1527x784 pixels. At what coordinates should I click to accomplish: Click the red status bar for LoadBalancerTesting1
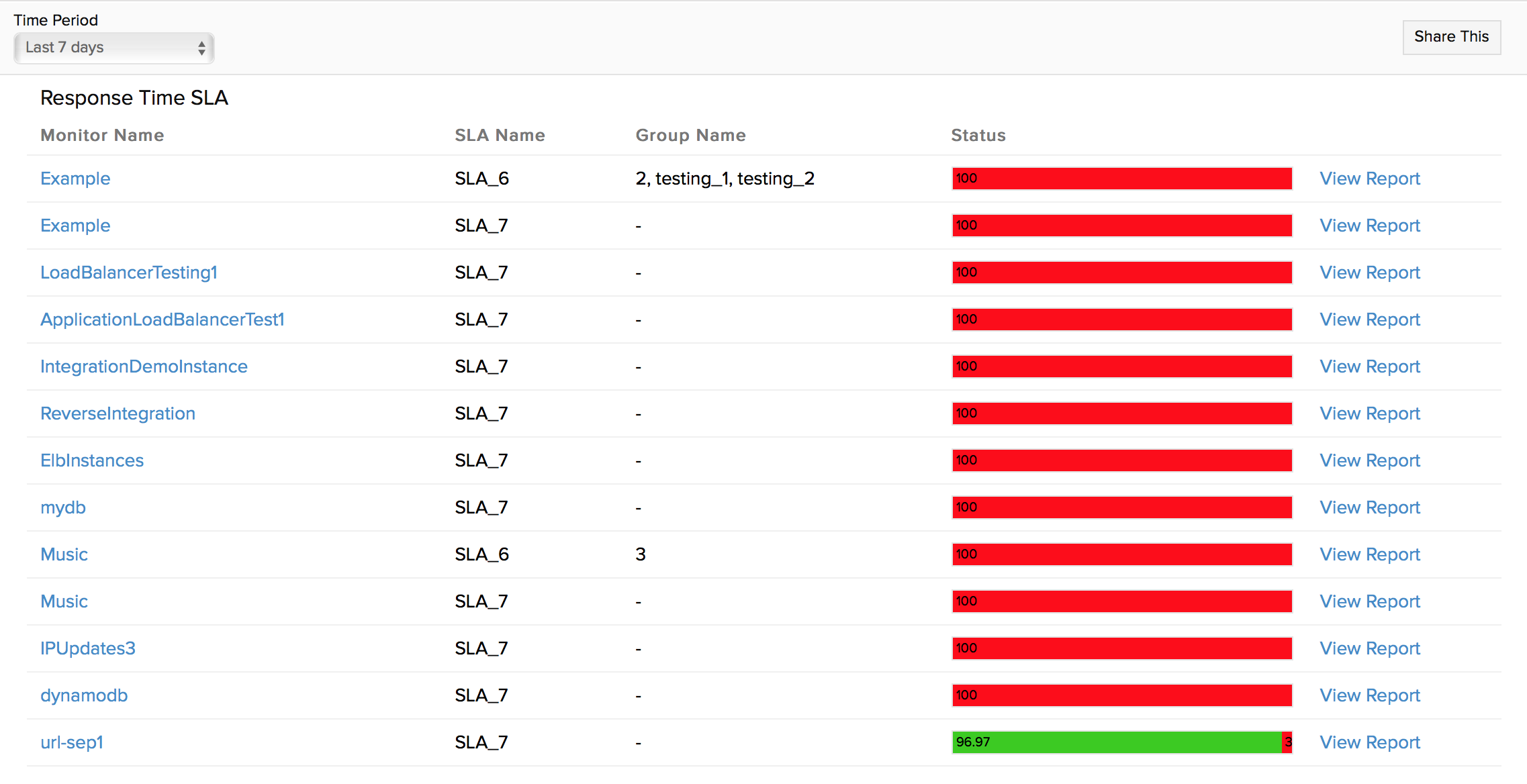click(x=1125, y=272)
